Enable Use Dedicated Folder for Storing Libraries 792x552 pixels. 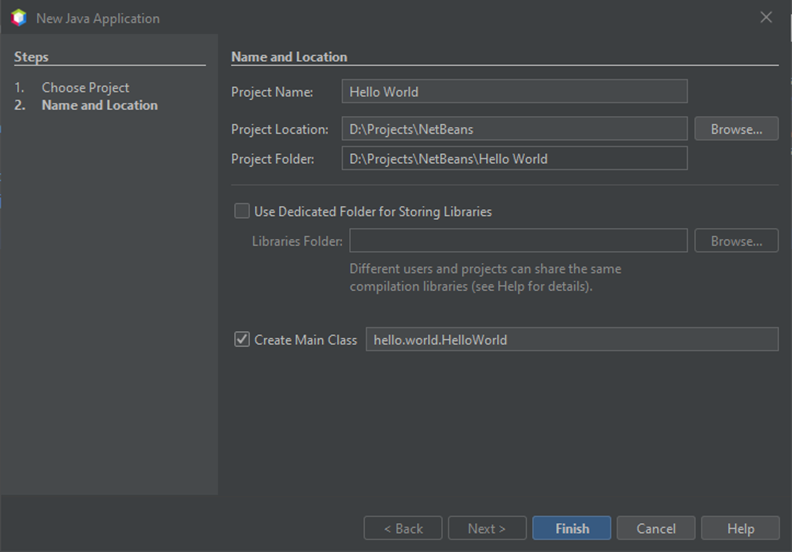pyautogui.click(x=242, y=211)
